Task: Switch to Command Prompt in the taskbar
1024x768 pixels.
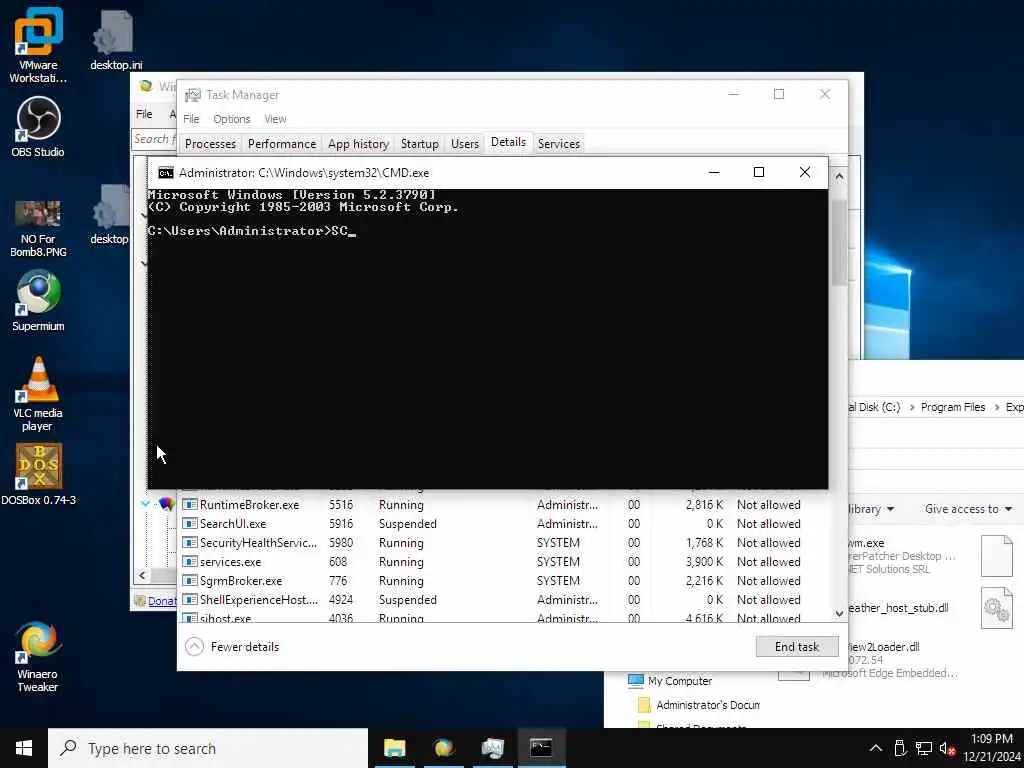Action: pyautogui.click(x=541, y=748)
